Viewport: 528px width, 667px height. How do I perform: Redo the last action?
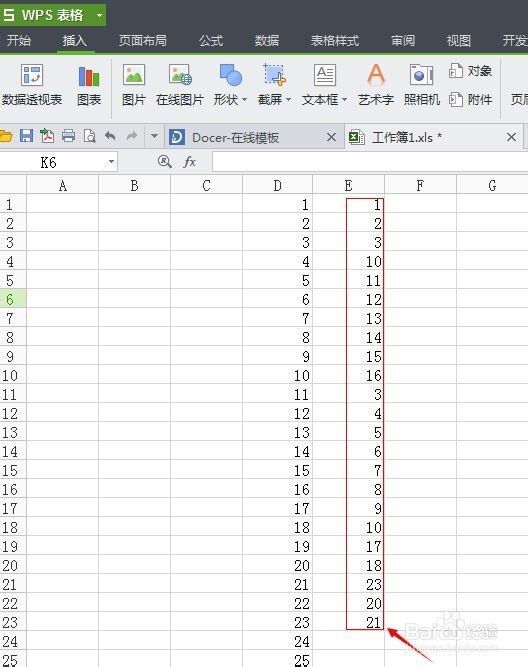tap(132, 136)
